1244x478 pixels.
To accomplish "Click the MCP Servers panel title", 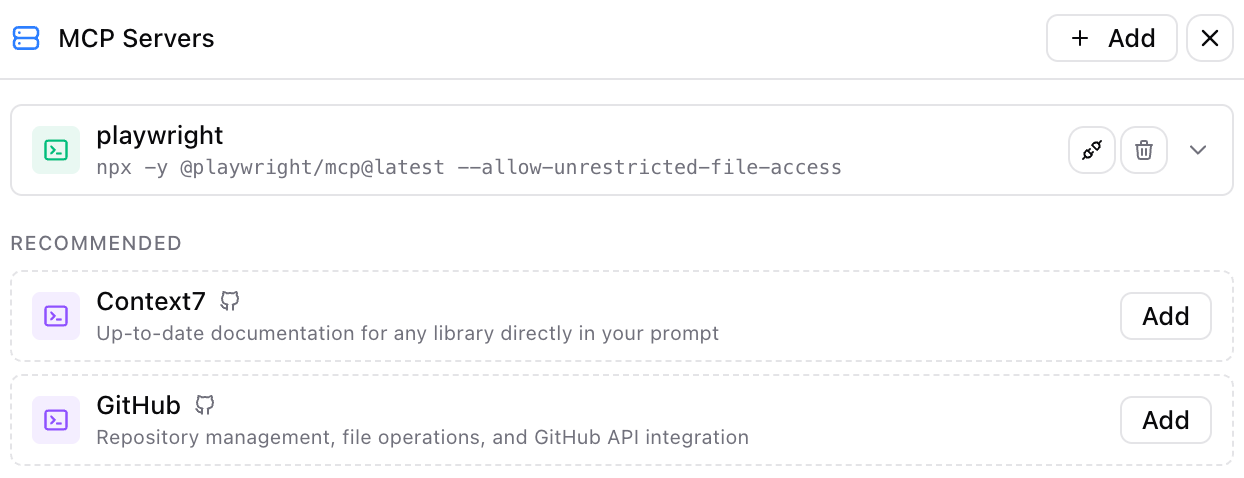I will coord(136,38).
